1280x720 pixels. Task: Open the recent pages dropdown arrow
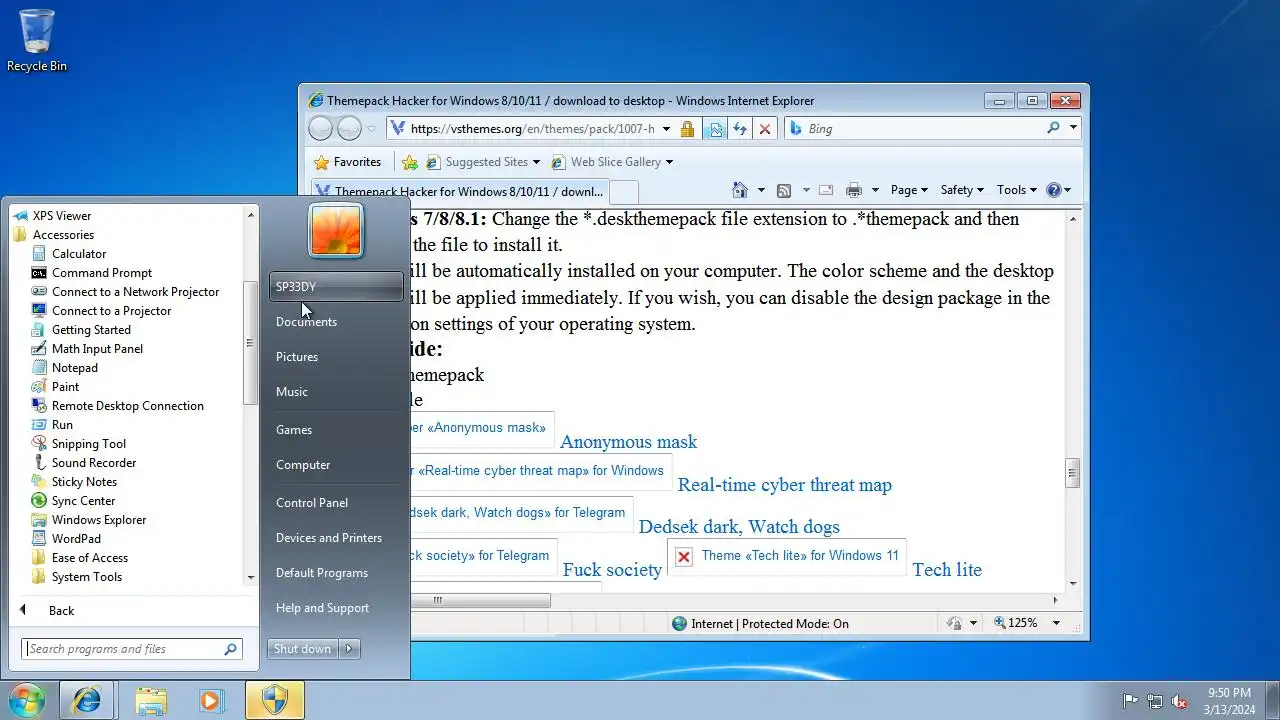[x=371, y=129]
